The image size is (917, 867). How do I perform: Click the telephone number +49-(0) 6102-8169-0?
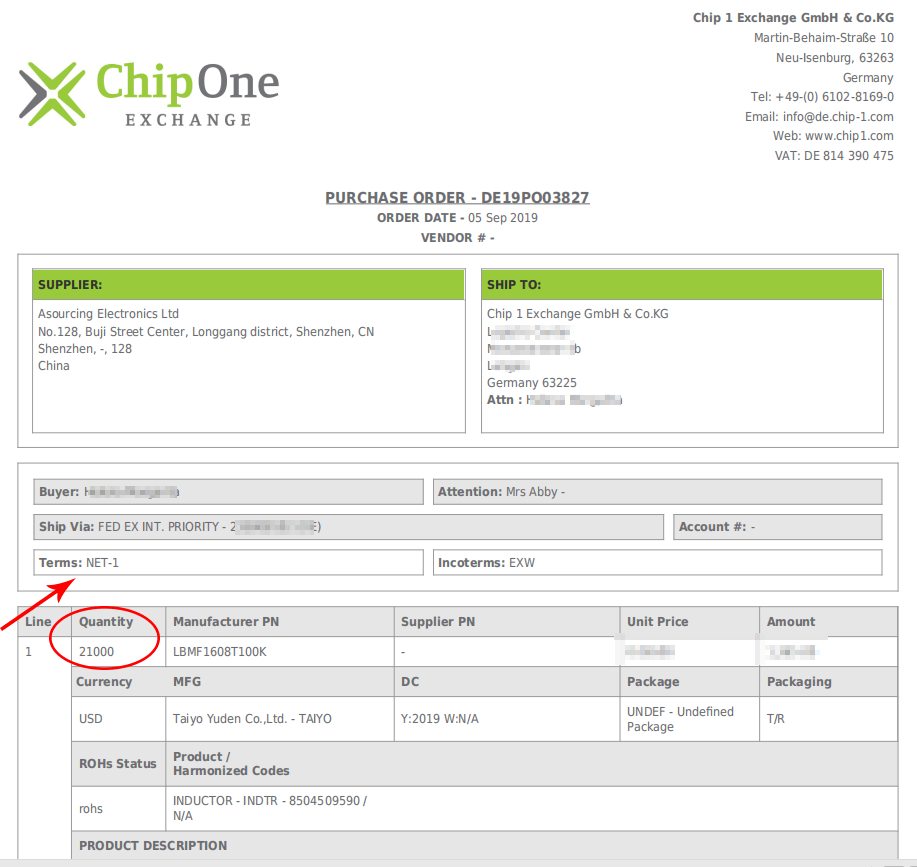pyautogui.click(x=834, y=96)
